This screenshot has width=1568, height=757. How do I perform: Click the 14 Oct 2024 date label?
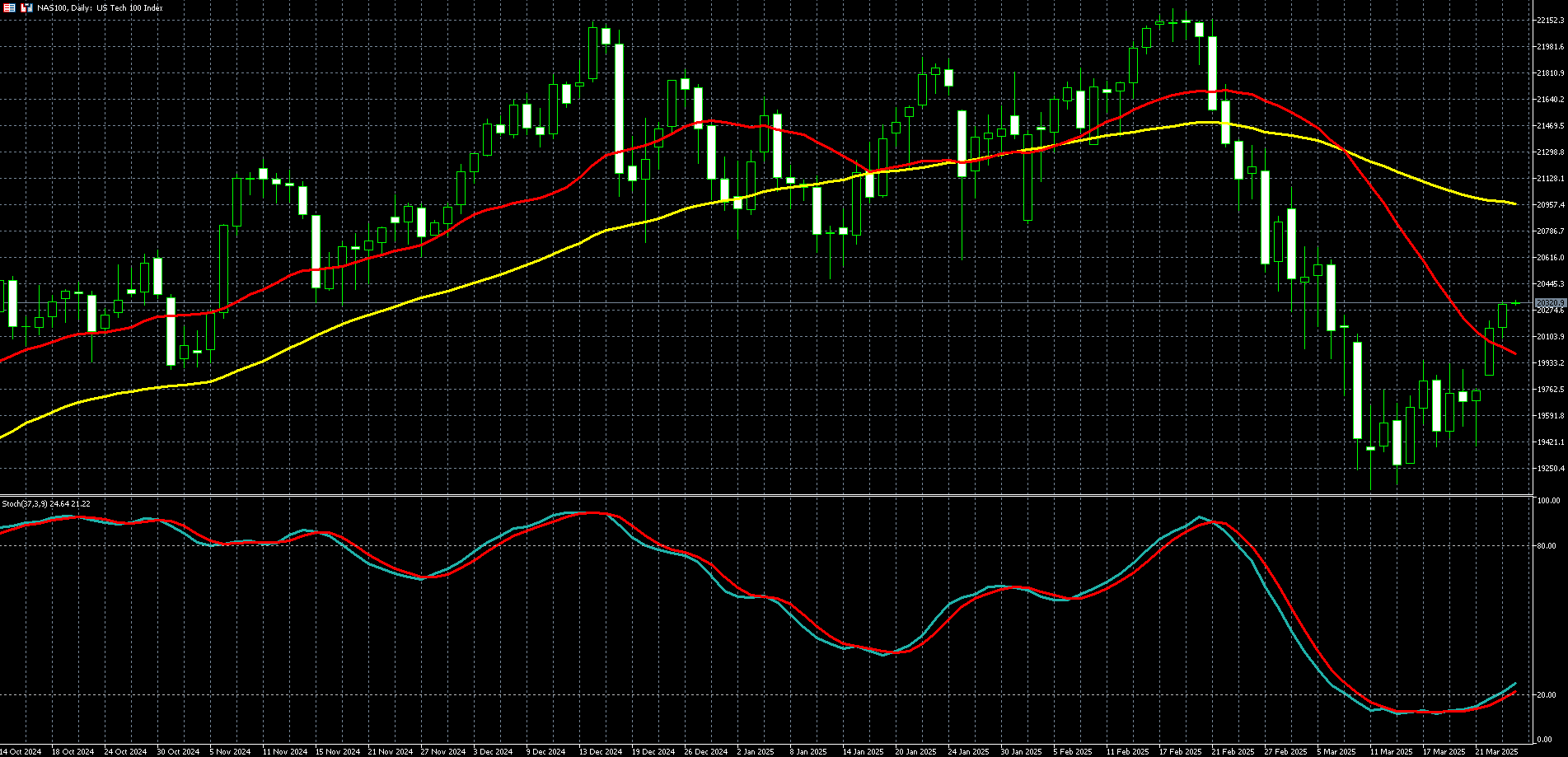pos(20,752)
